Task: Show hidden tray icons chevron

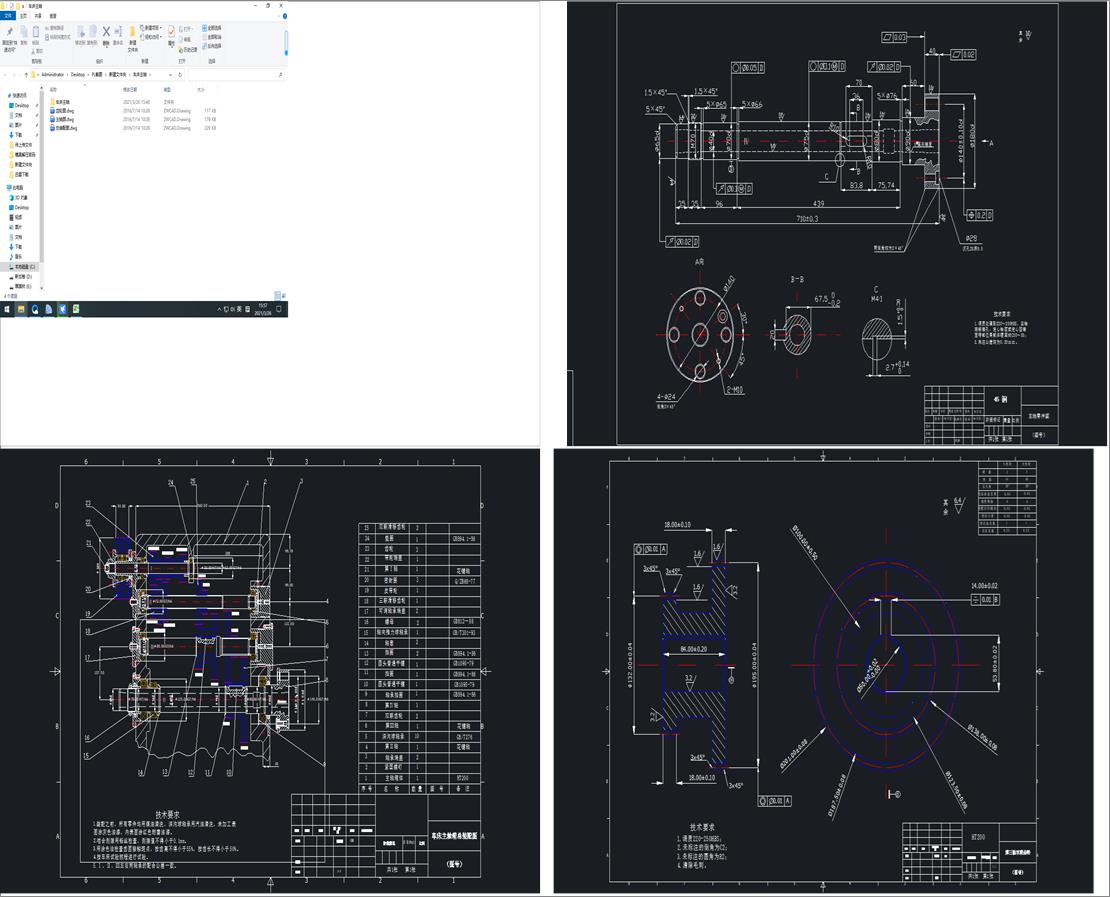Action: coord(219,309)
